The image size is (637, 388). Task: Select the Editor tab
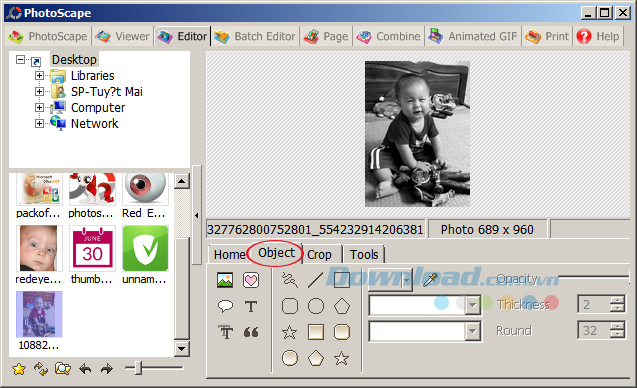coord(182,37)
